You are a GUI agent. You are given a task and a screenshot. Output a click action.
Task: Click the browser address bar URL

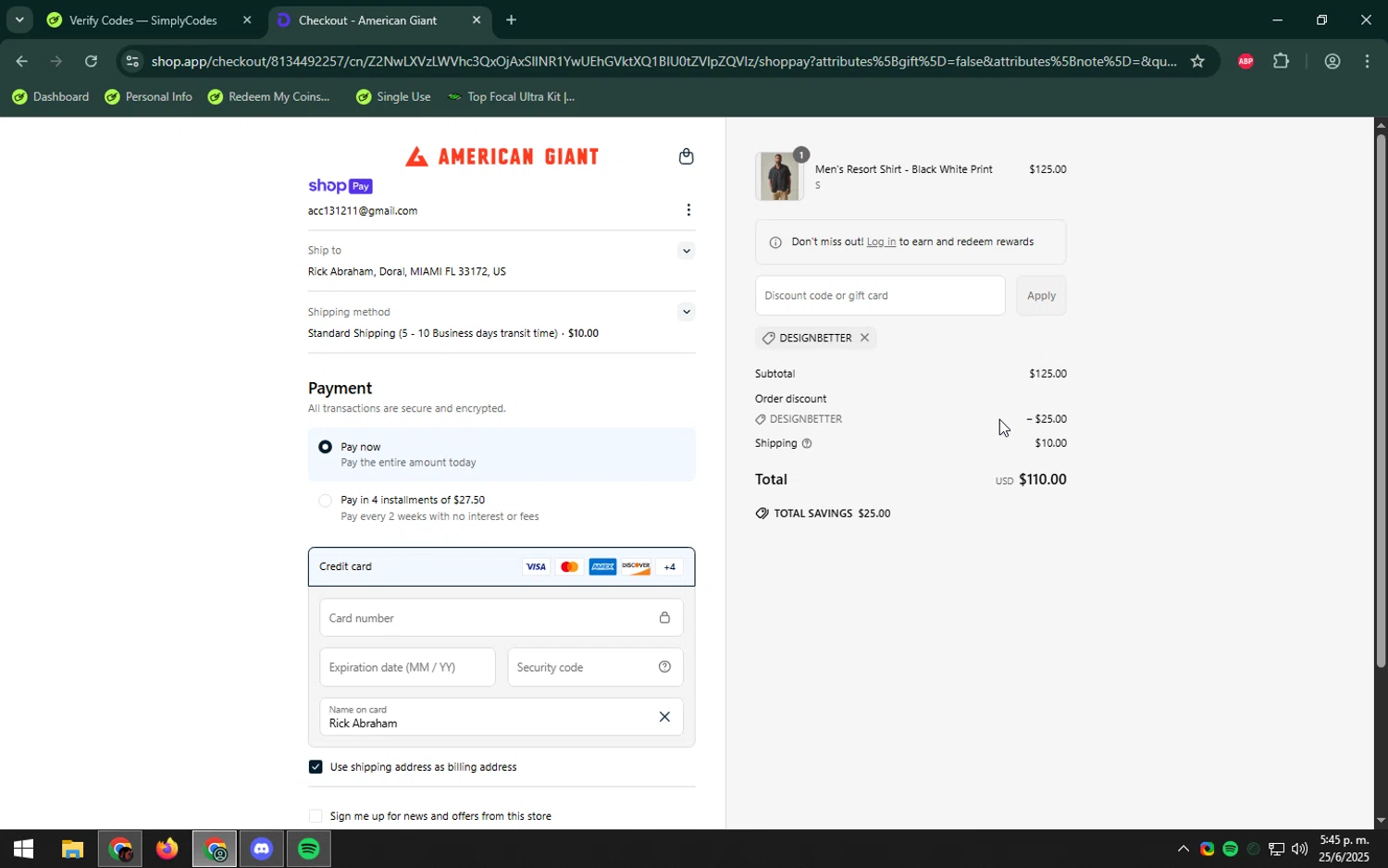[664, 61]
